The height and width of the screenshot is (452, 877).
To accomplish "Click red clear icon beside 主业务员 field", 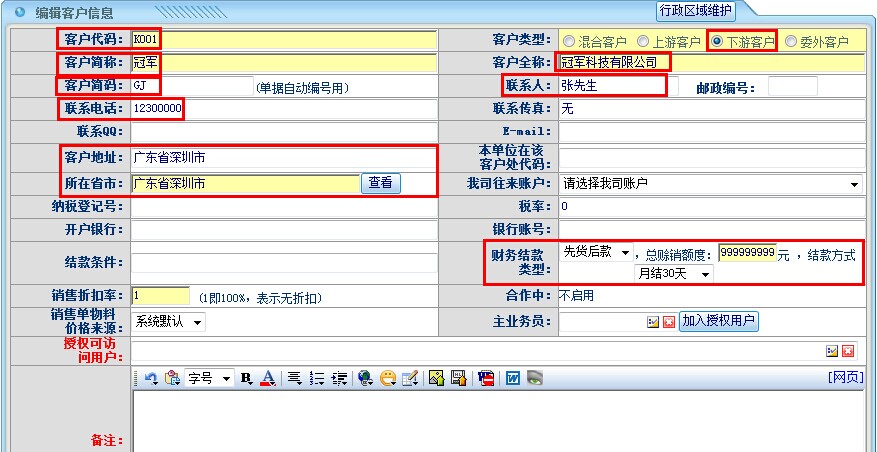I will point(669,322).
